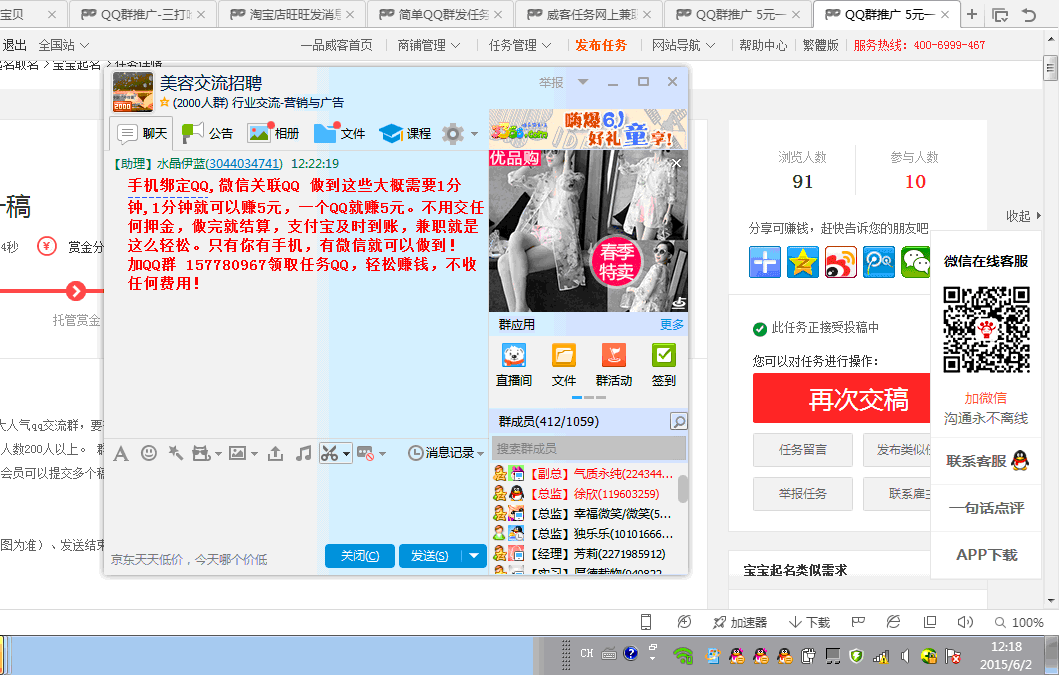Open the image send icon

coord(237,453)
